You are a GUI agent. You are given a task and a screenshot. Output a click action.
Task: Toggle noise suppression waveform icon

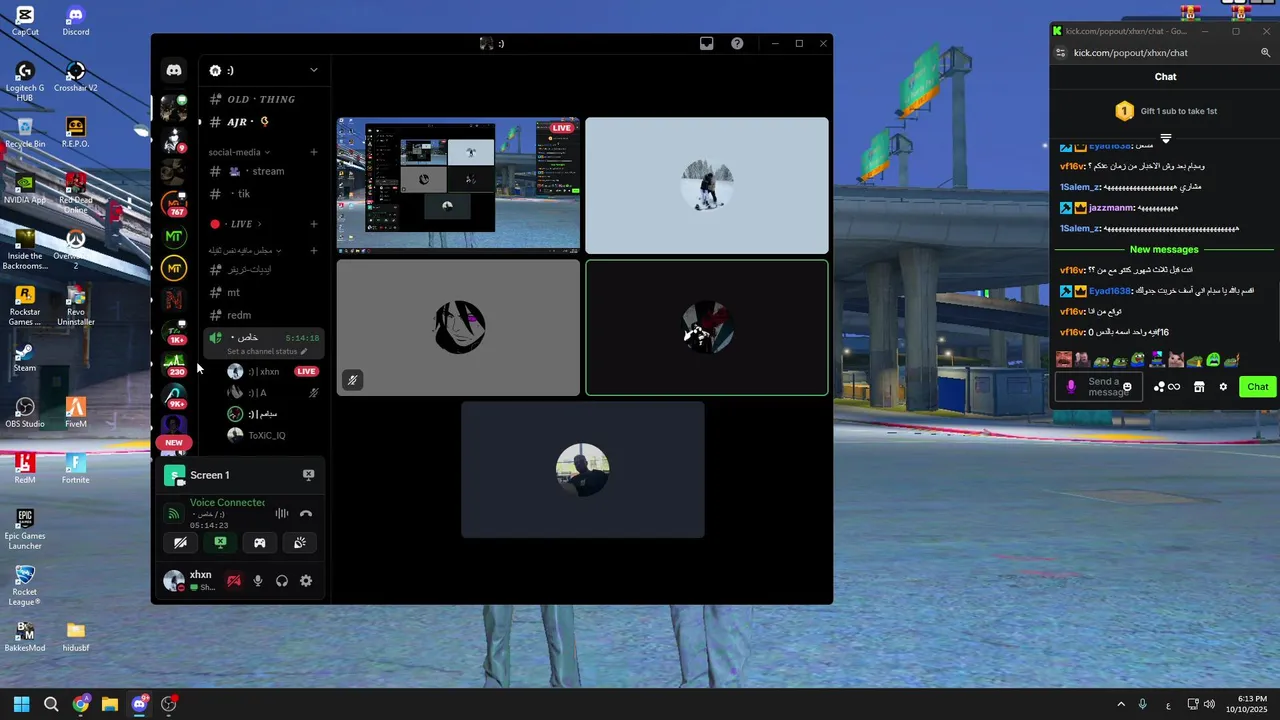(x=282, y=514)
